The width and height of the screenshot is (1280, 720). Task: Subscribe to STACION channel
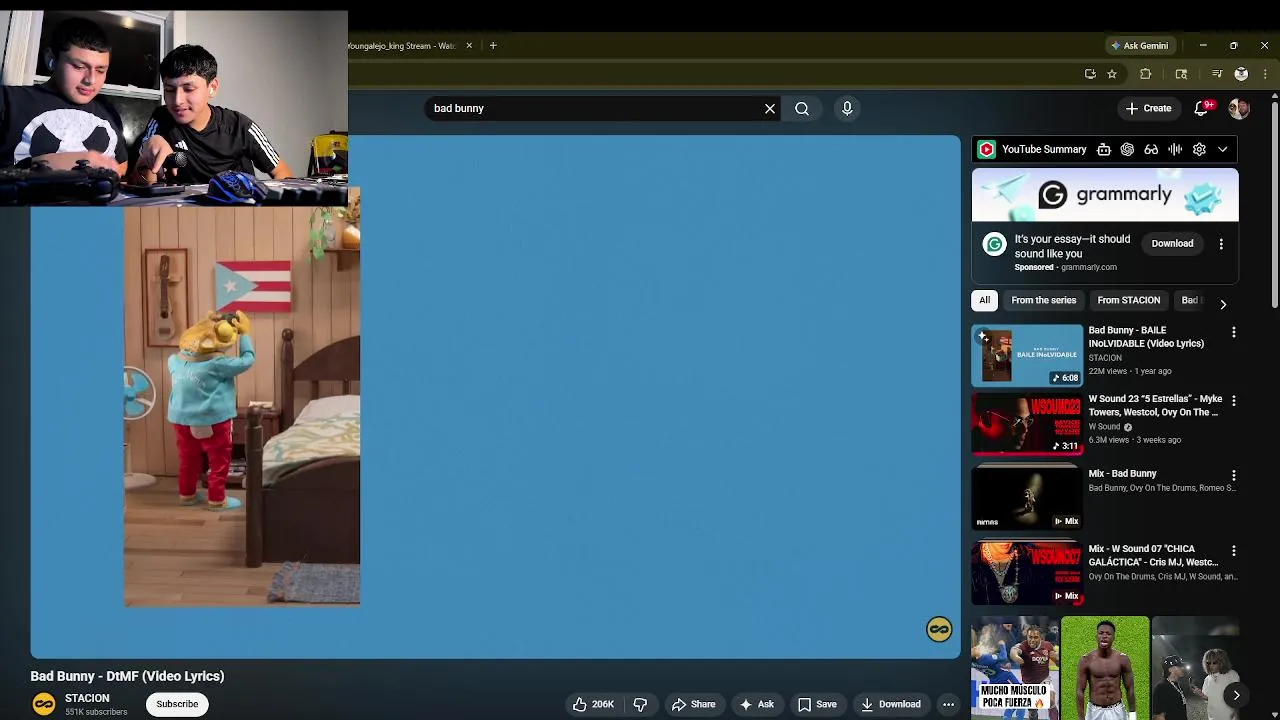177,704
